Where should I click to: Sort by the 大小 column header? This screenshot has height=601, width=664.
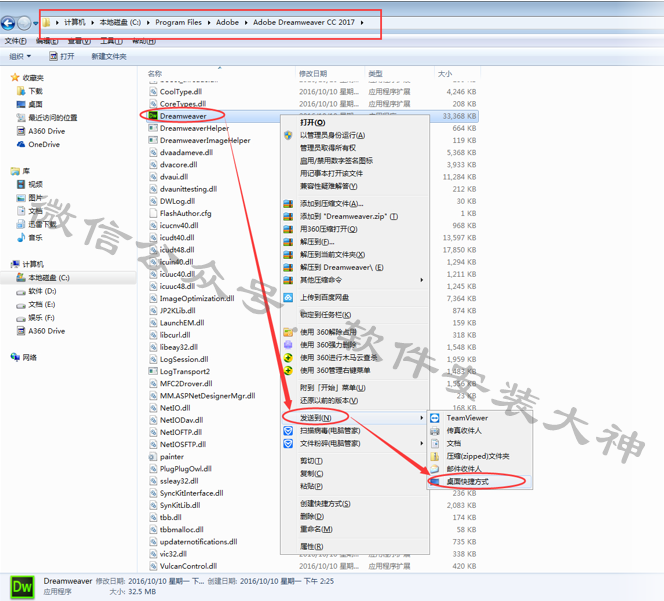pos(445,74)
